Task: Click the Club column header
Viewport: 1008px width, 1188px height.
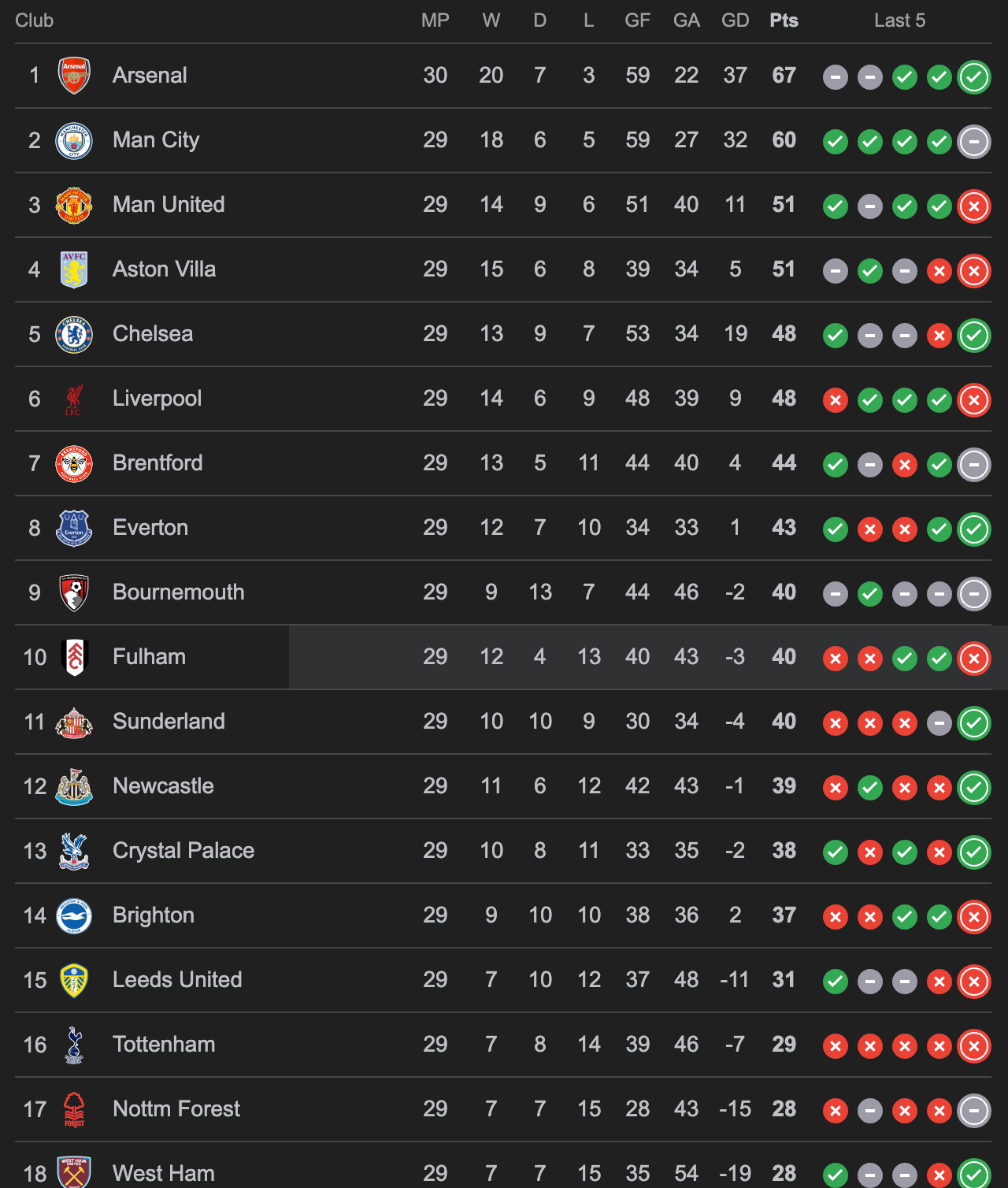Action: coord(34,21)
